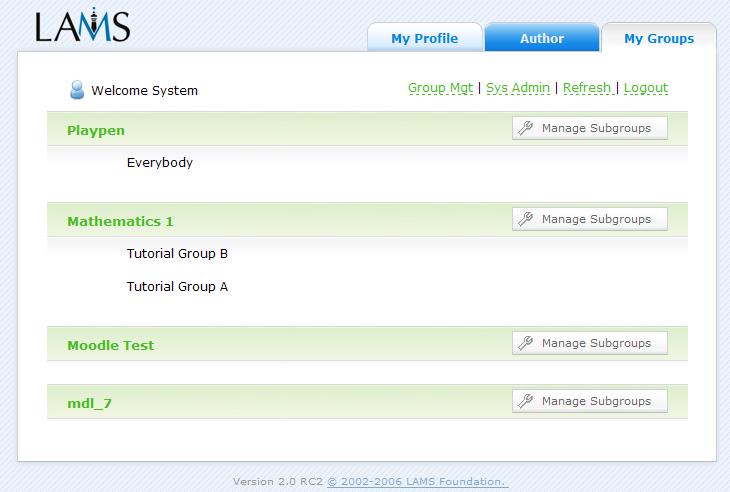Expand the Moodle Test group heading
The image size is (730, 492).
point(110,345)
